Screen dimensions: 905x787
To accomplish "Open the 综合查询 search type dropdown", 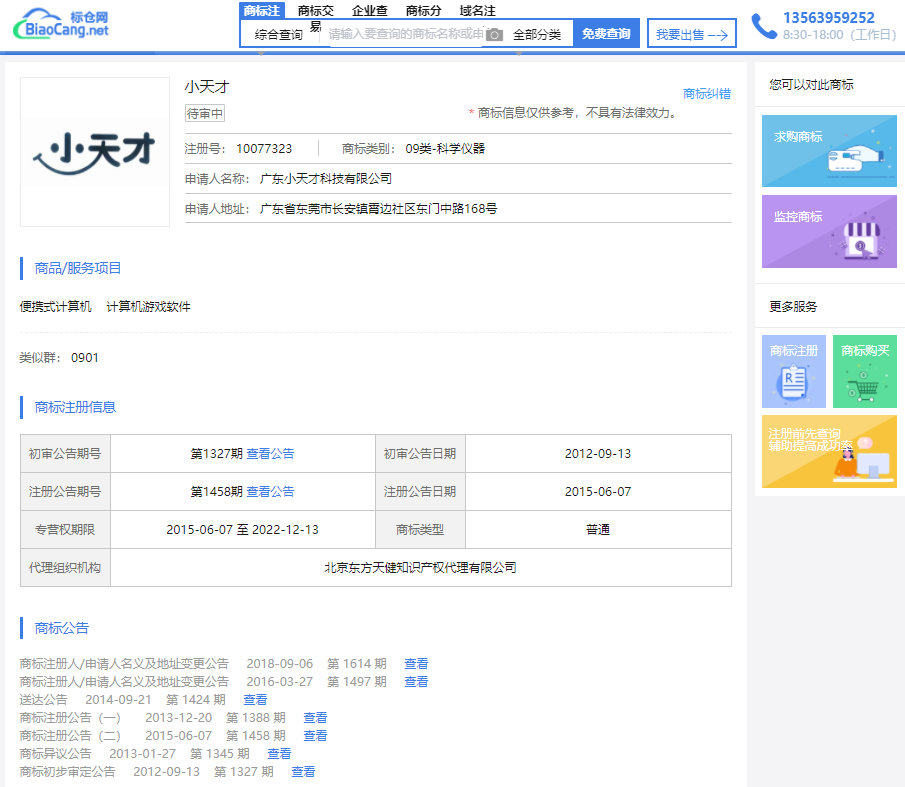I will click(279, 35).
